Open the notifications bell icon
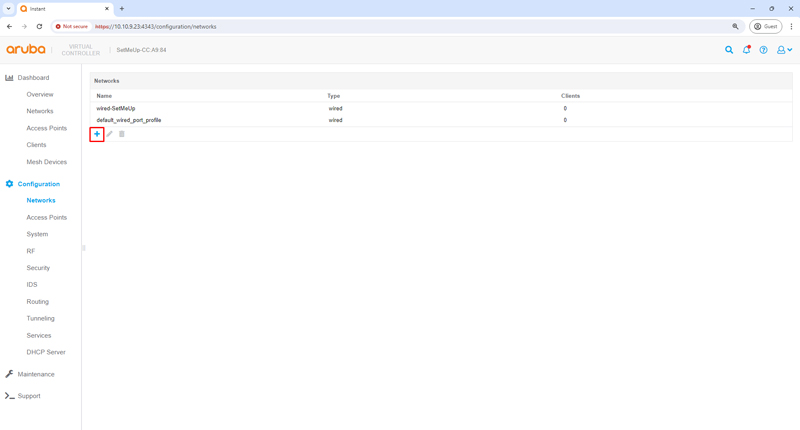The height and width of the screenshot is (430, 800). [746, 50]
